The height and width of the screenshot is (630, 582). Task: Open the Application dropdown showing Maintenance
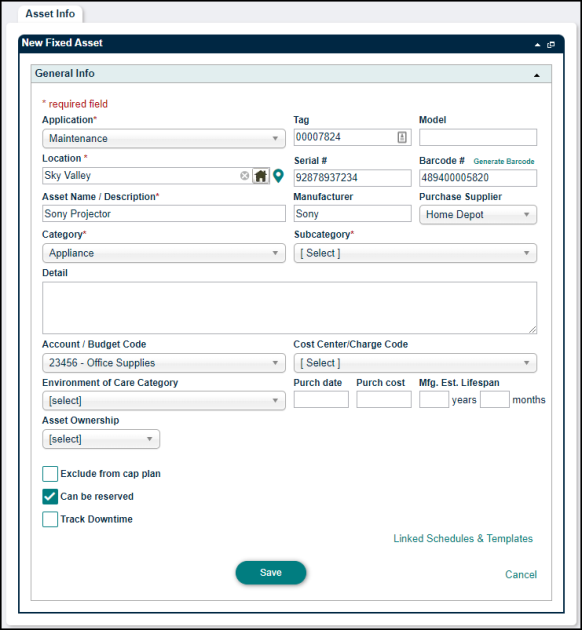(164, 139)
